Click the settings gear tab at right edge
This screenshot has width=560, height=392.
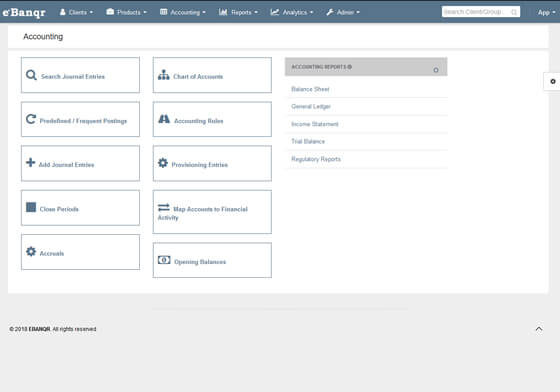pos(552,81)
